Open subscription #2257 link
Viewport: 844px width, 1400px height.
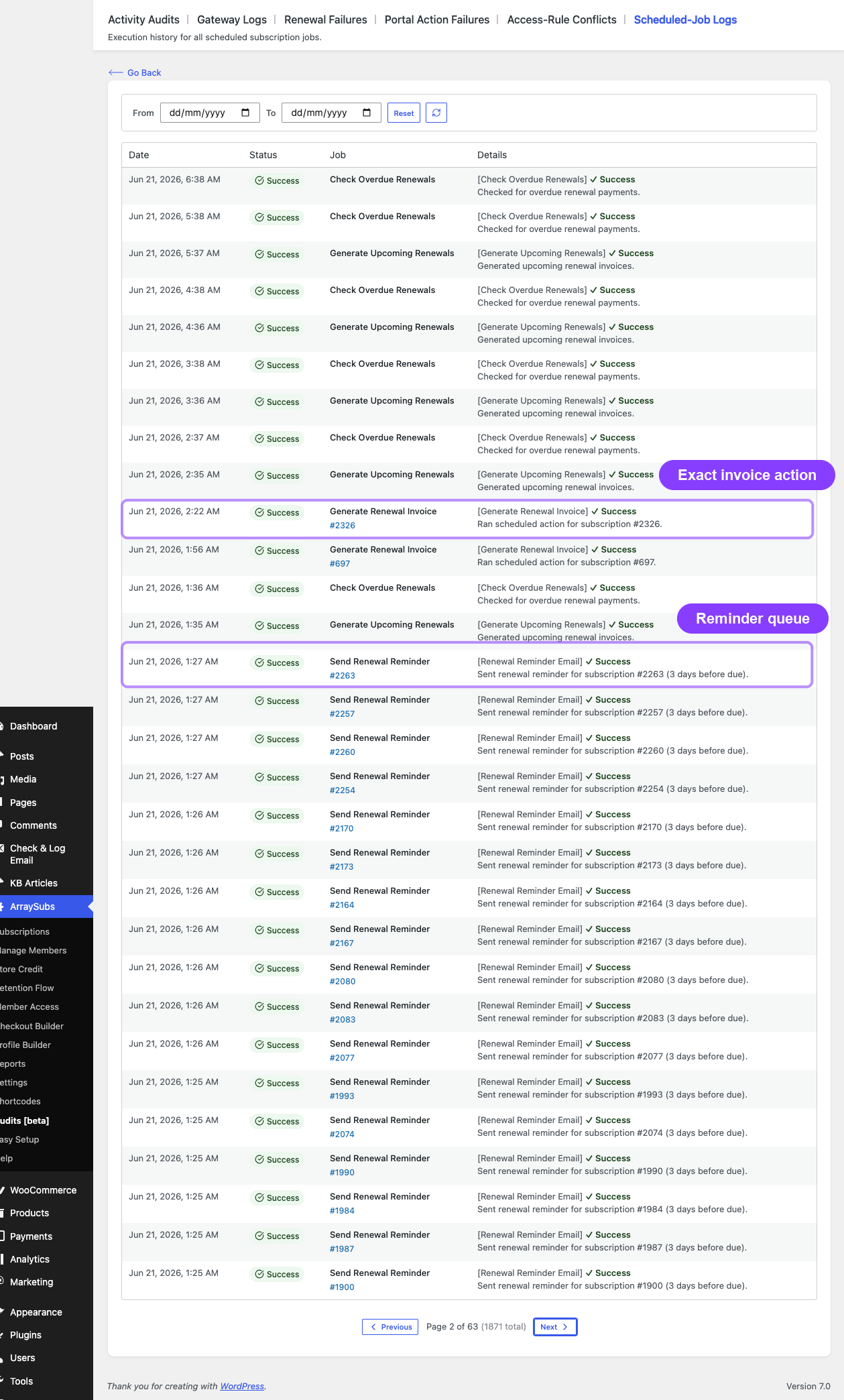[x=343, y=714]
